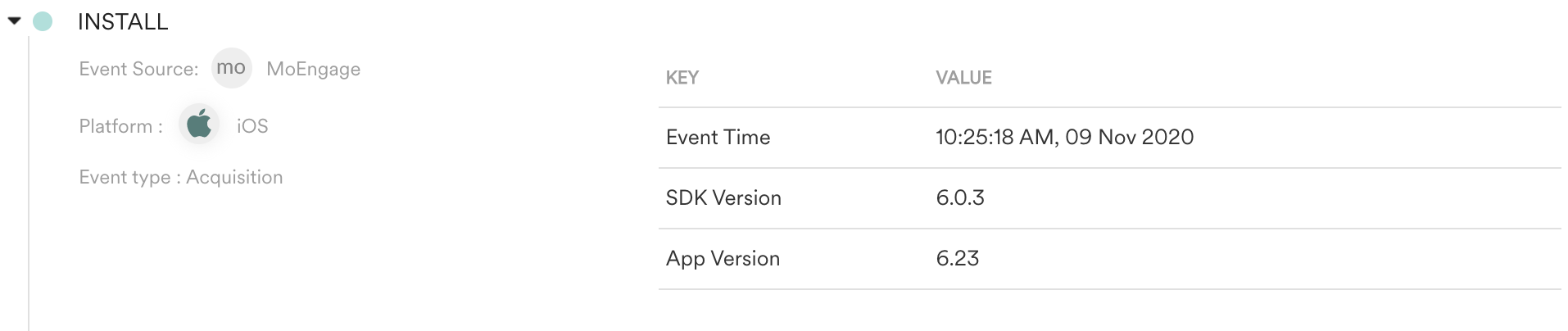Click the Event Source label
1568x331 pixels.
pyautogui.click(x=138, y=69)
